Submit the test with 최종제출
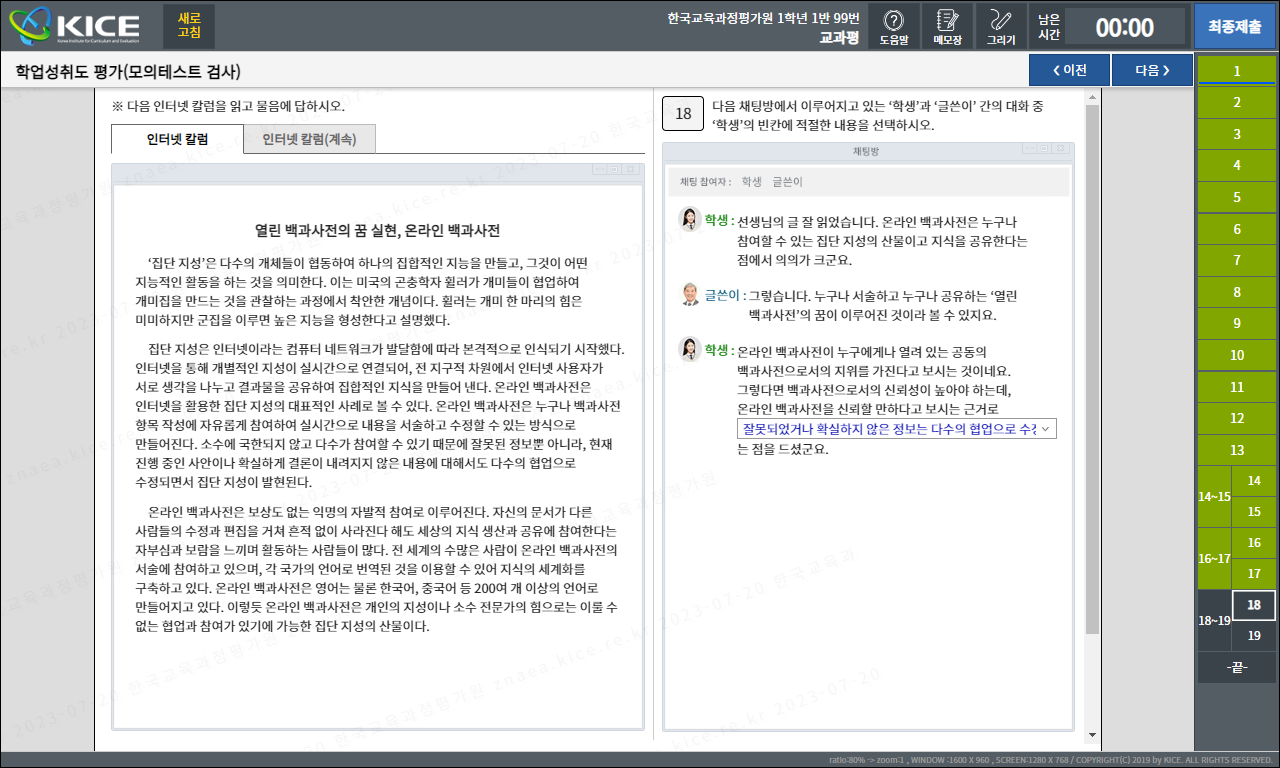The height and width of the screenshot is (768, 1280). click(1234, 26)
